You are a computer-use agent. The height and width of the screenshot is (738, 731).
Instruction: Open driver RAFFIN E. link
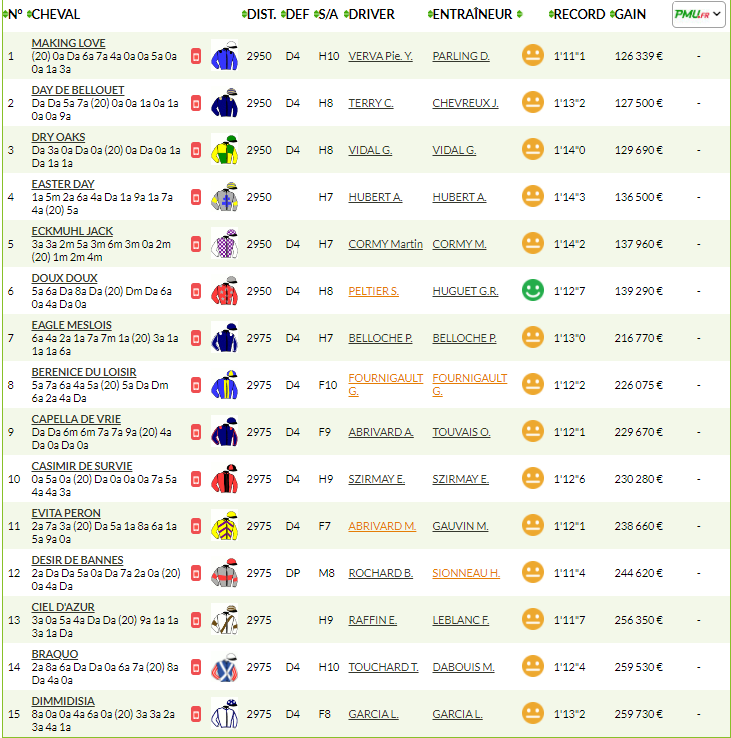coord(372,620)
